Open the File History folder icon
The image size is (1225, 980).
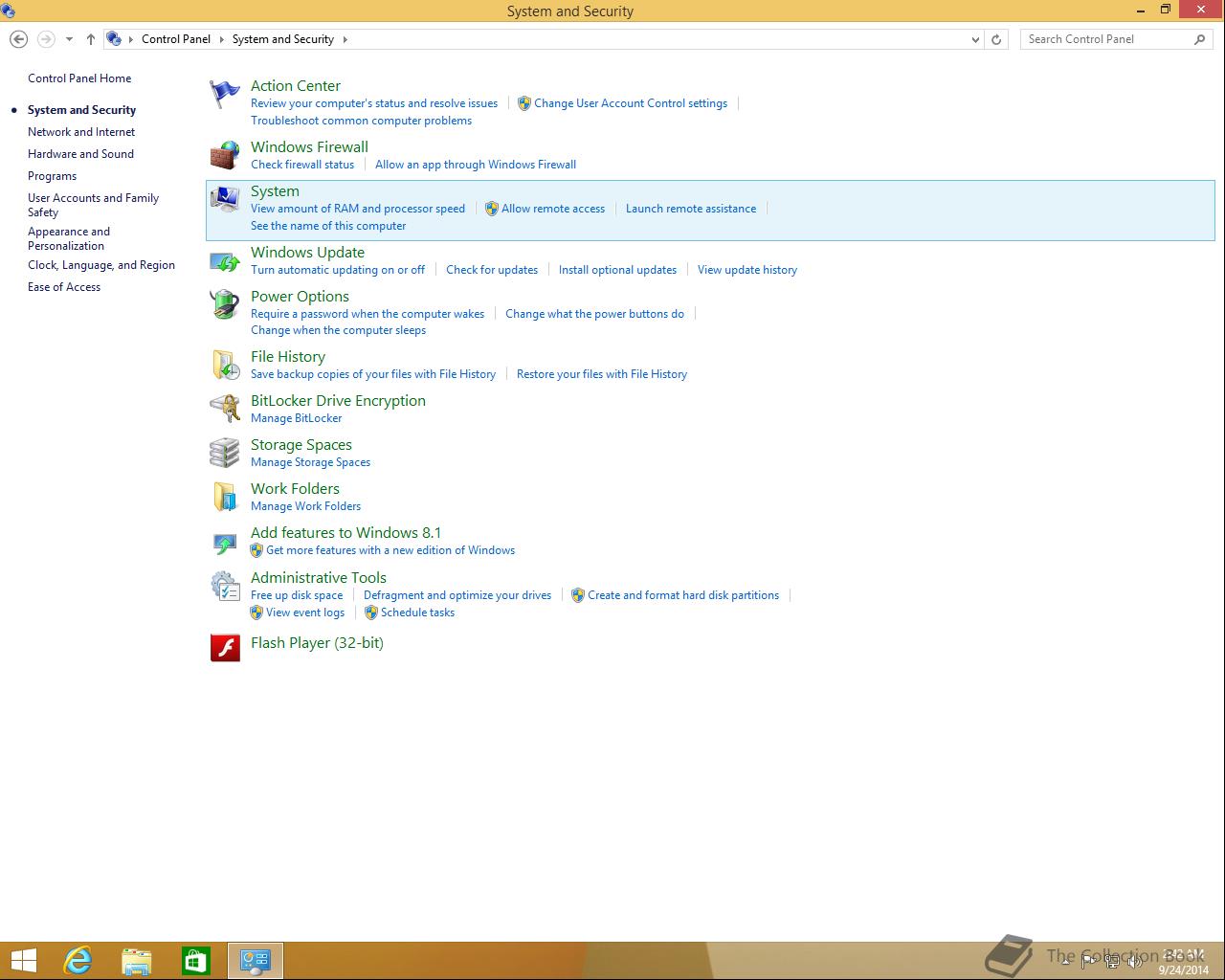pos(225,365)
